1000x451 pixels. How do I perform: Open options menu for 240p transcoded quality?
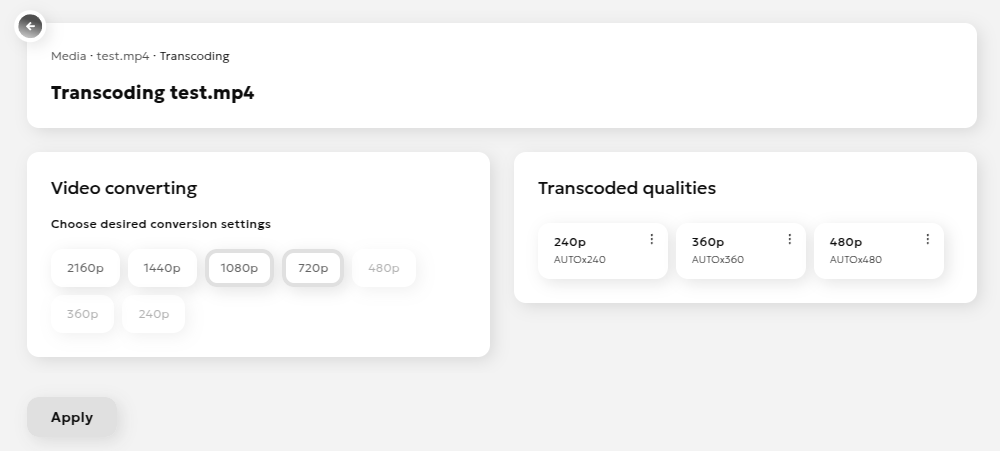(x=652, y=239)
